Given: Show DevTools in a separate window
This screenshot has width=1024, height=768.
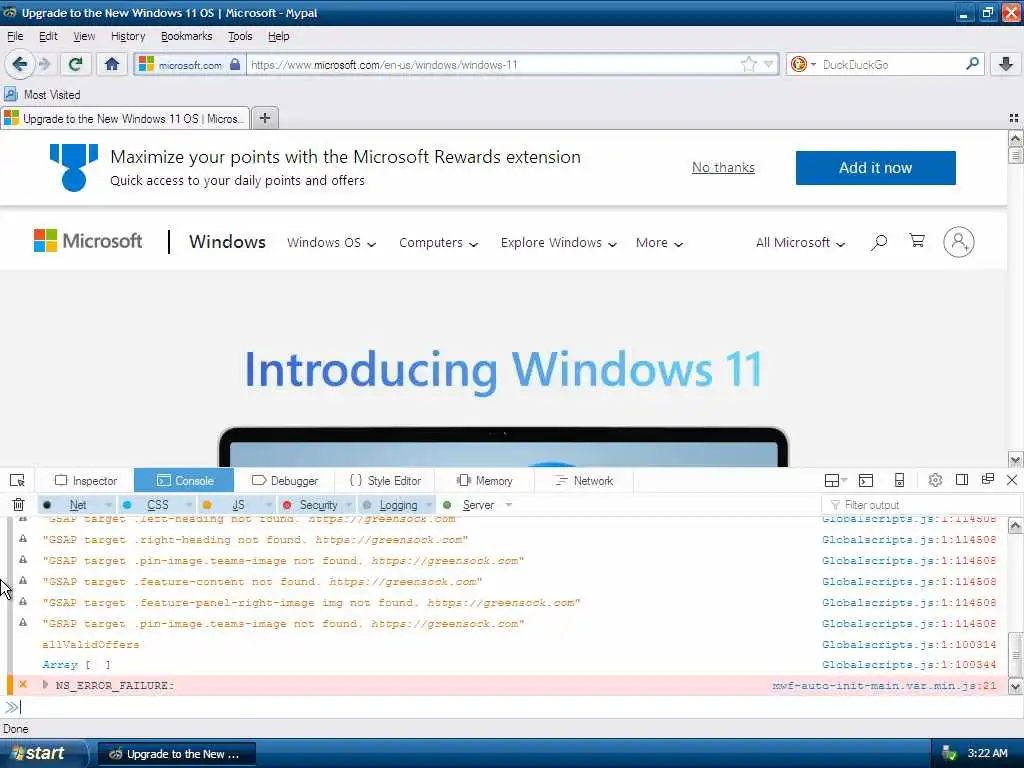Looking at the screenshot, I should point(987,479).
